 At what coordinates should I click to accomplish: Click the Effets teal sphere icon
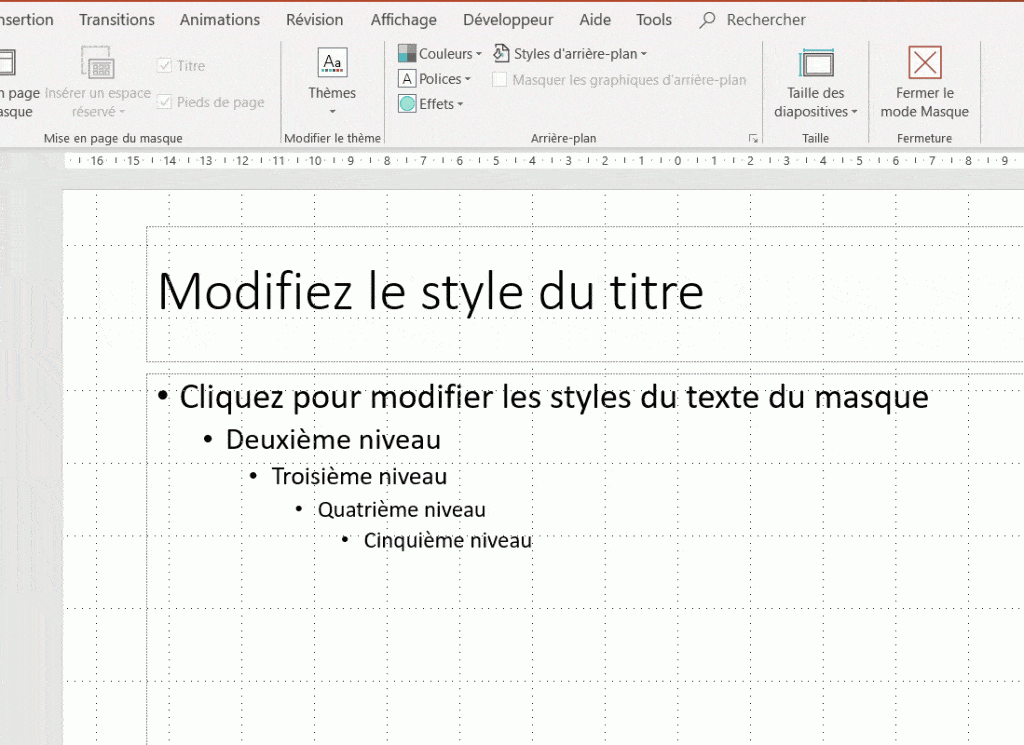(407, 103)
